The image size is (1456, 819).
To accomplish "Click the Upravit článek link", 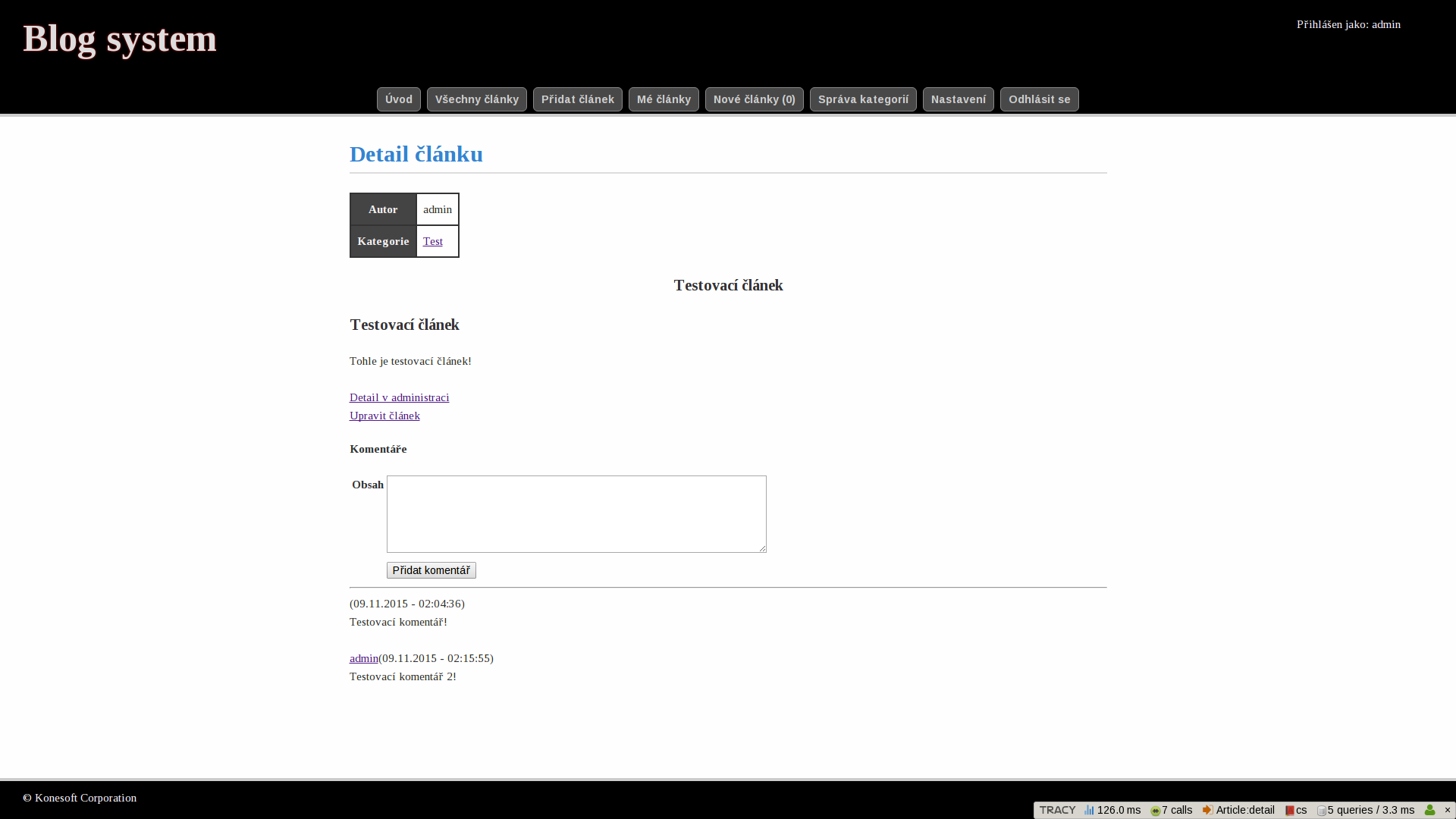I will coord(384,416).
